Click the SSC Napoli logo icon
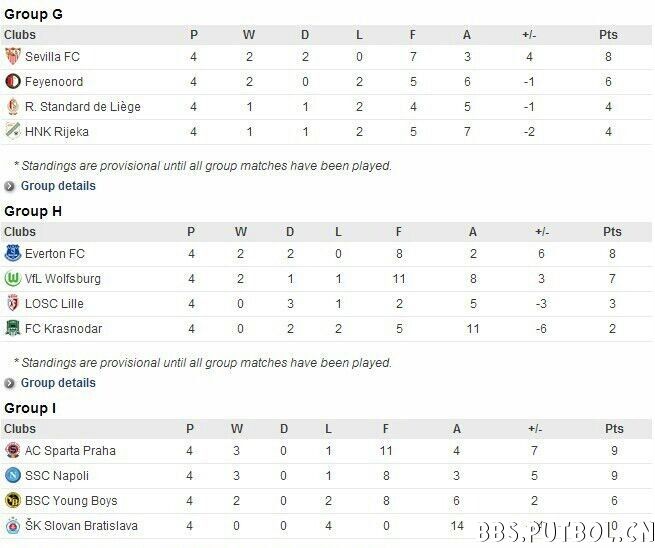The width and height of the screenshot is (655, 548). [x=13, y=475]
